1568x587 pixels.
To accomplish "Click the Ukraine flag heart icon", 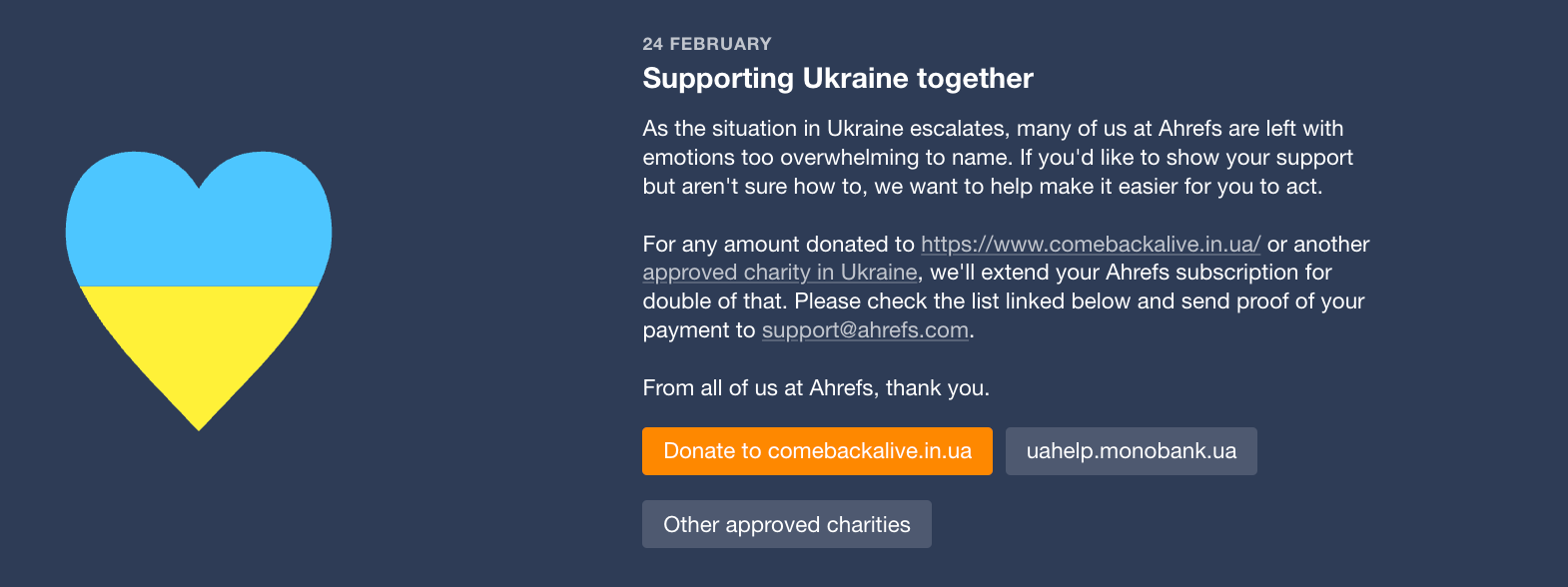I will tap(199, 291).
